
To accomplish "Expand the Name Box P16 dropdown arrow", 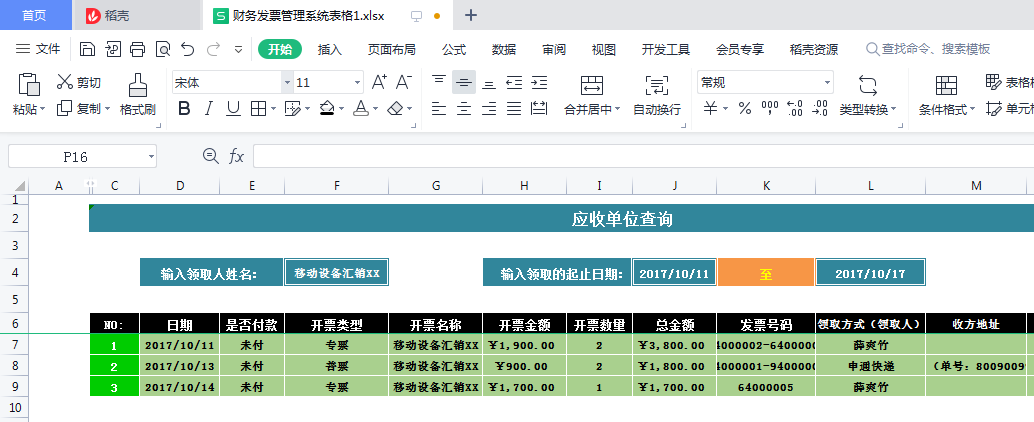I will (x=151, y=156).
